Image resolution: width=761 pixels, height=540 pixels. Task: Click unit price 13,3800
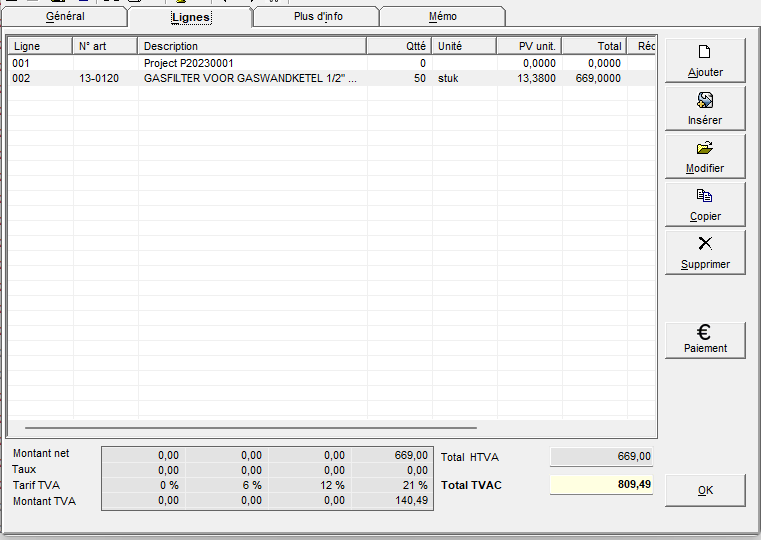click(x=536, y=78)
